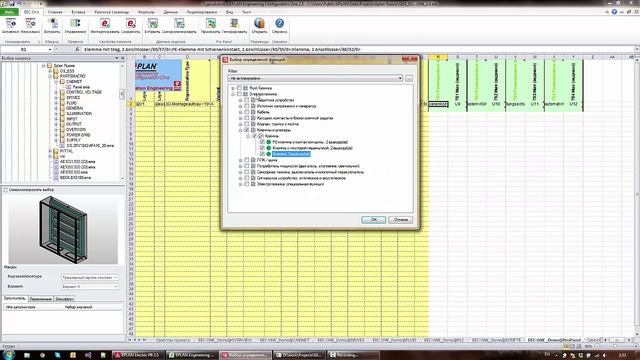The height and width of the screenshot is (360, 640).
Task: Click the Вставить model data icon
Action: [x=152, y=24]
